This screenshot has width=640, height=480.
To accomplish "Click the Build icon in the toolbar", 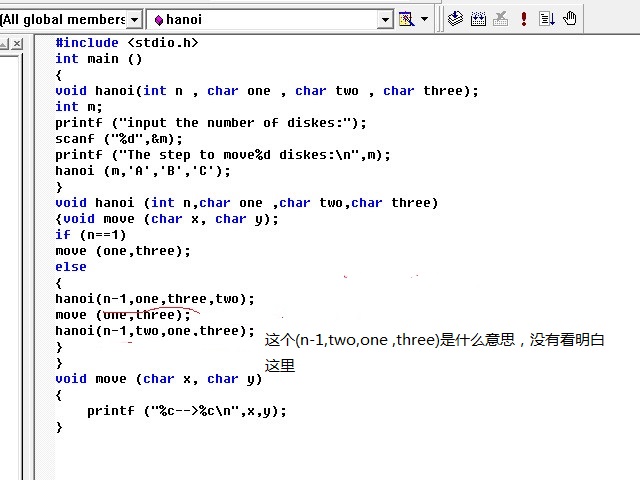I will [x=478, y=19].
